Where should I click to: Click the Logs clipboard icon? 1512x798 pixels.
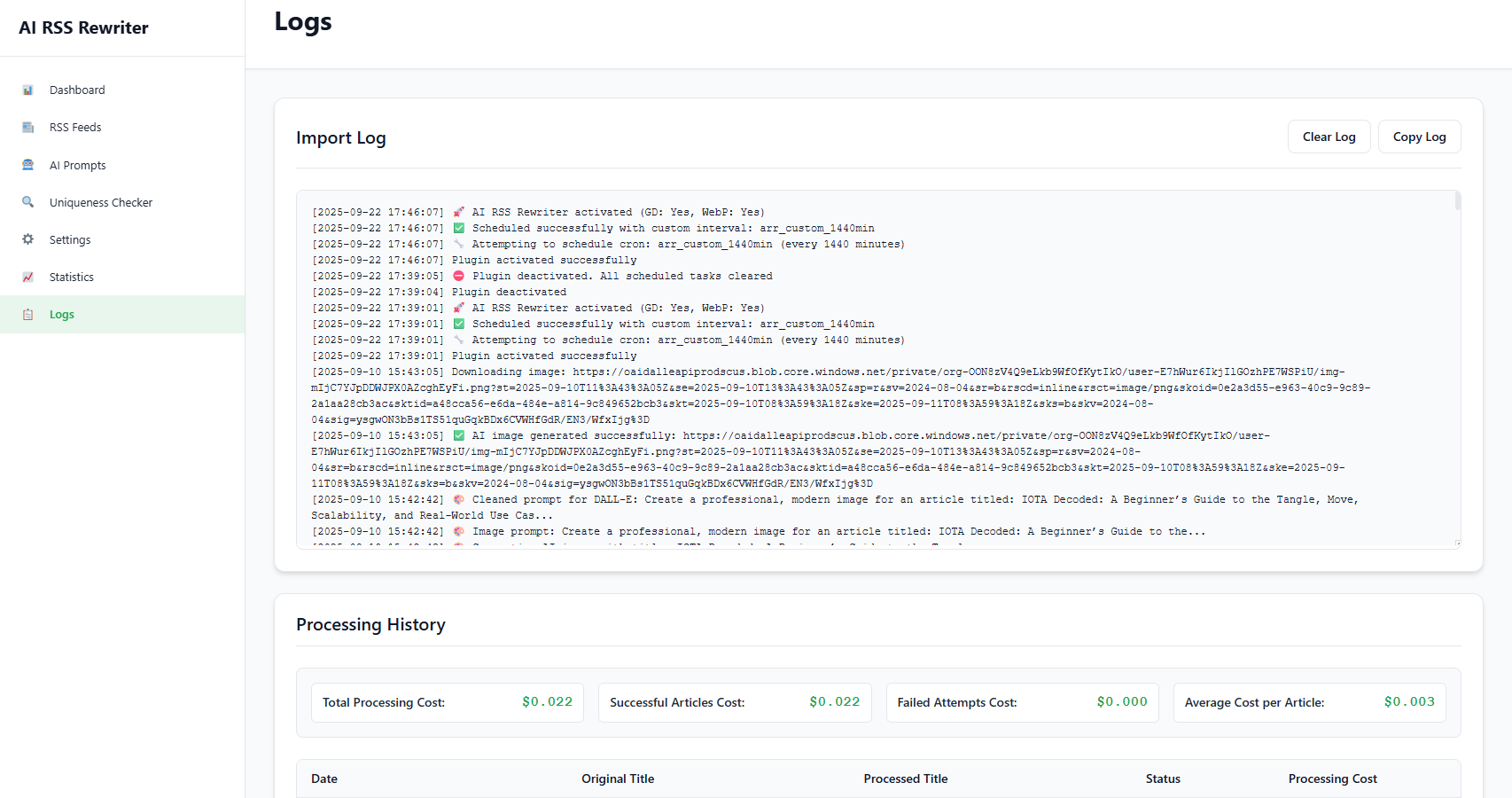[27, 315]
